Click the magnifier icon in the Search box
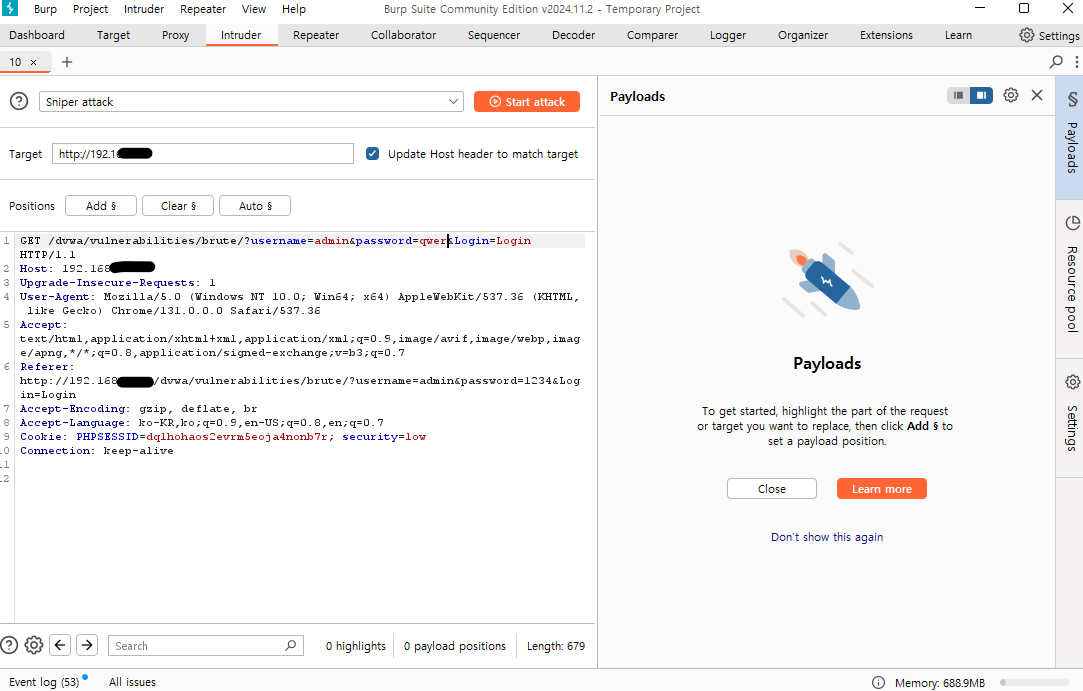The height and width of the screenshot is (691, 1083). pos(291,645)
